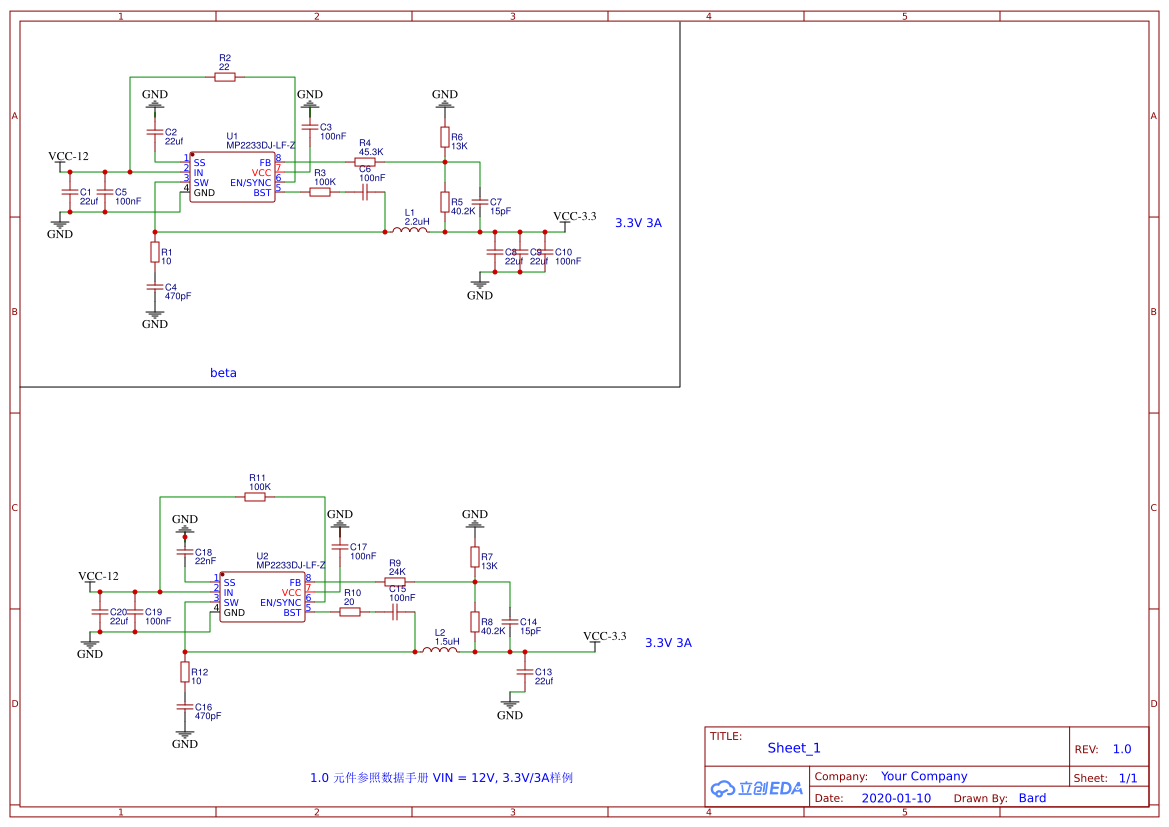Screen dimensions: 1169x827
Task: Select the U1 chip's EN/SYNC pin label
Action: pos(250,183)
